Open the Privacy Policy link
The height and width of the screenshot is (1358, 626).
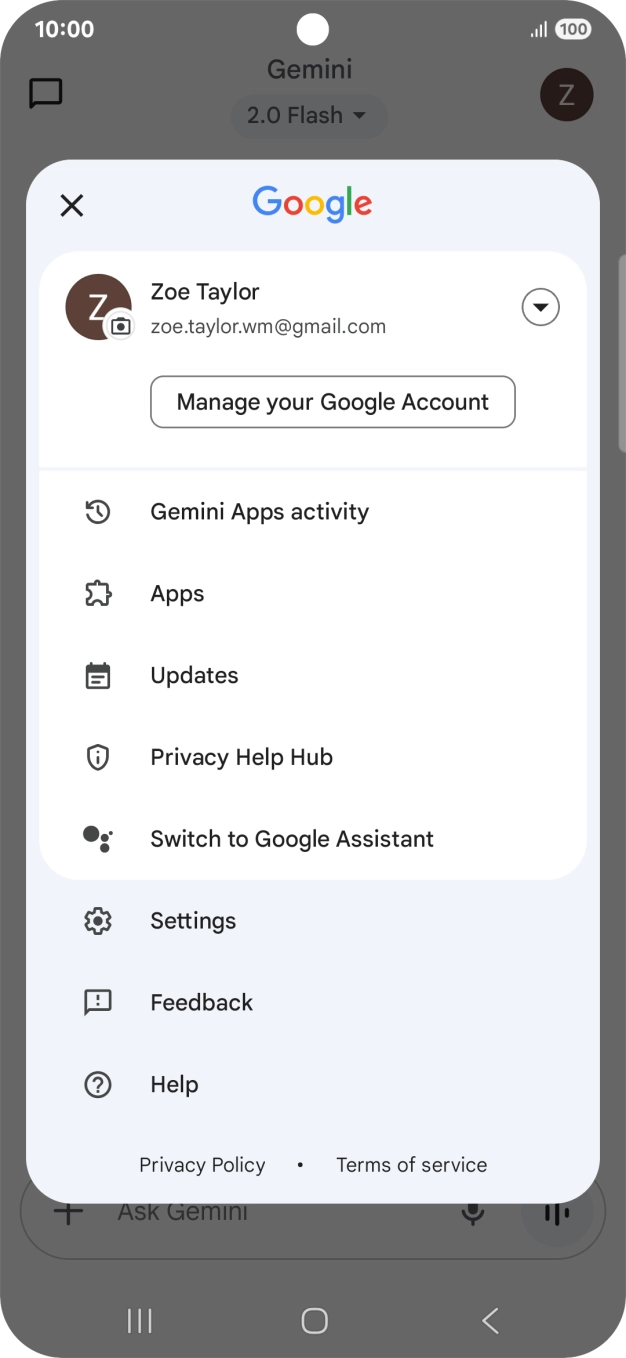202,1165
